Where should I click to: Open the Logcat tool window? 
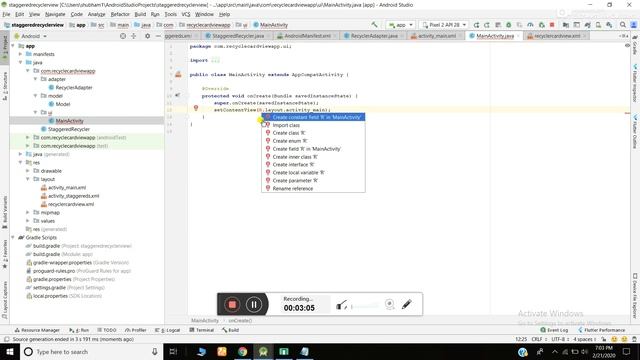click(168, 330)
